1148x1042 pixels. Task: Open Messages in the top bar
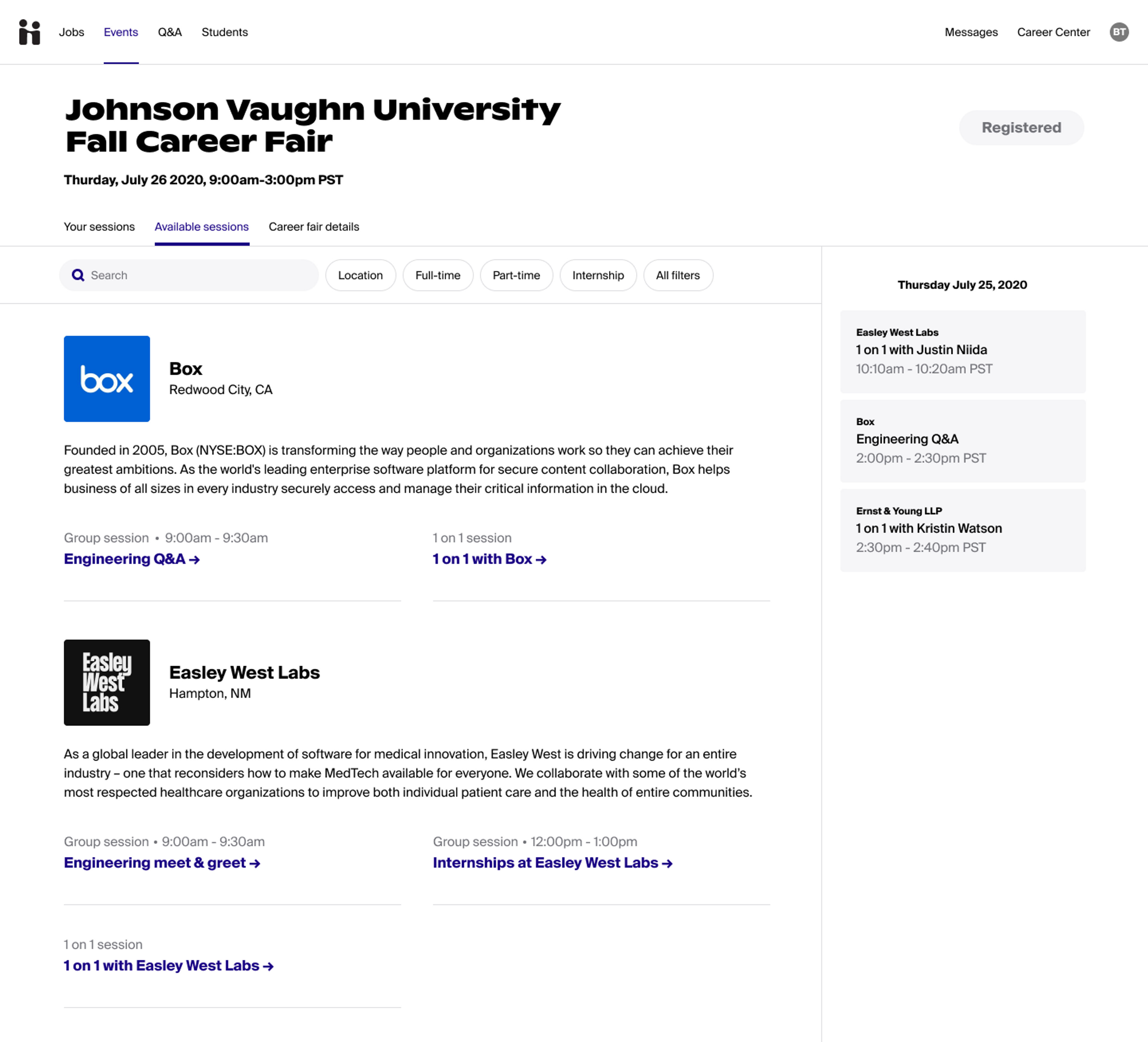coord(970,32)
